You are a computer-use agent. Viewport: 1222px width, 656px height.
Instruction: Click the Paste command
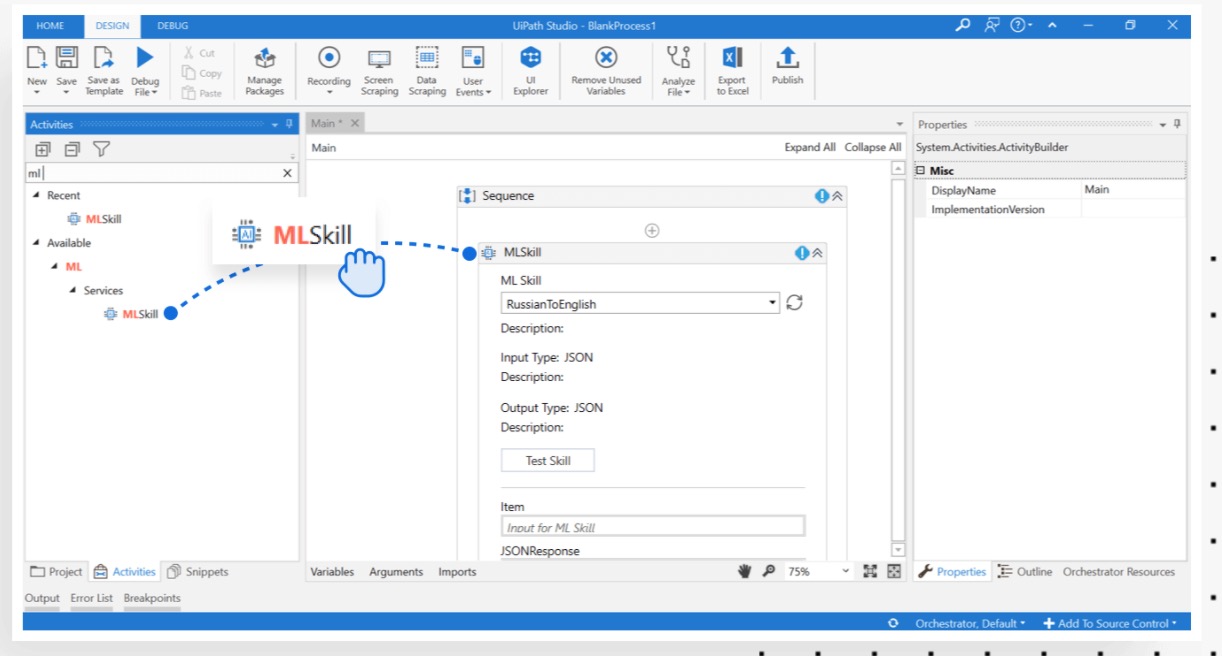(x=201, y=93)
